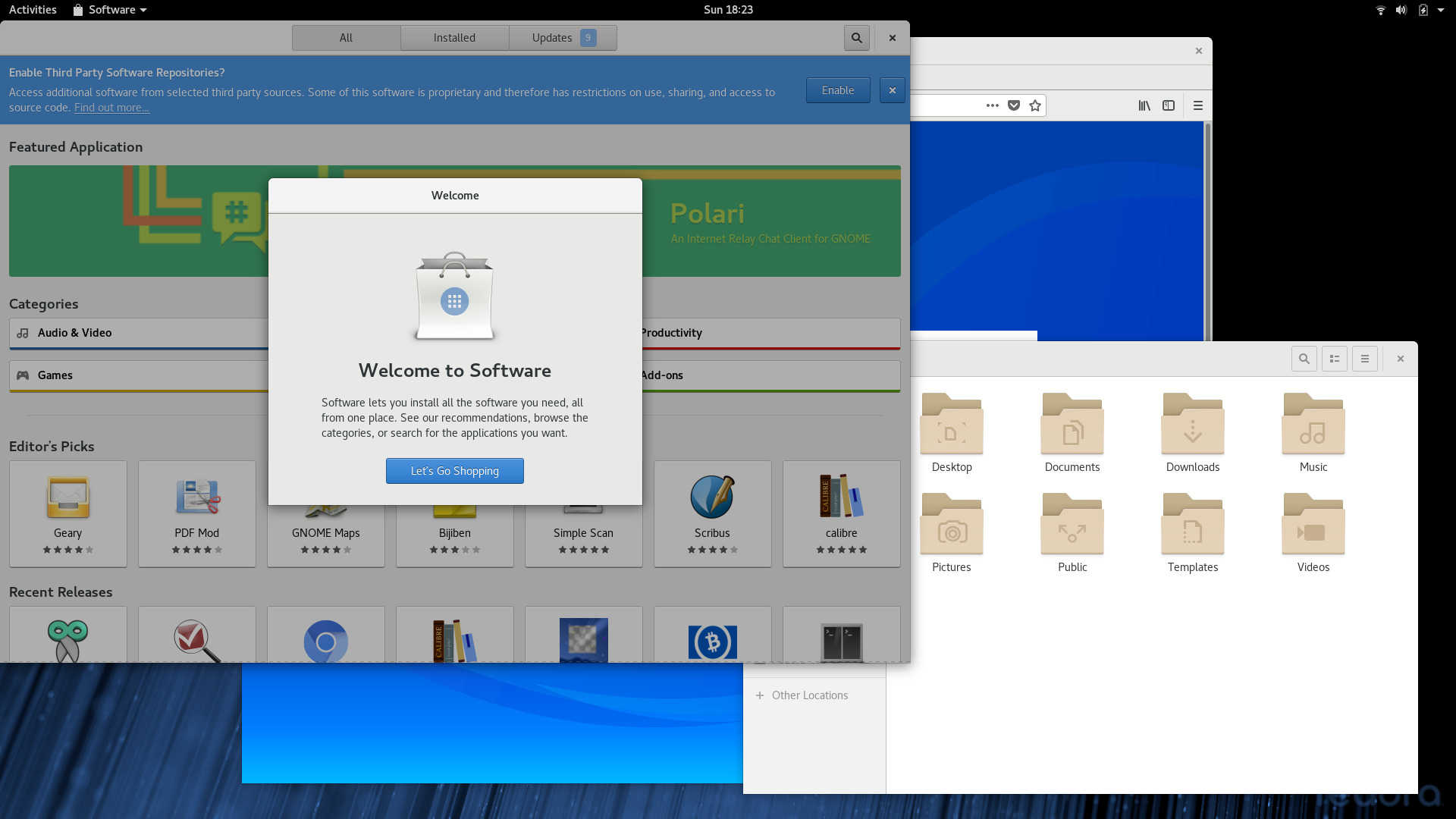Image resolution: width=1456 pixels, height=819 pixels.
Task: Open the Installed tab in Software
Action: coord(454,38)
